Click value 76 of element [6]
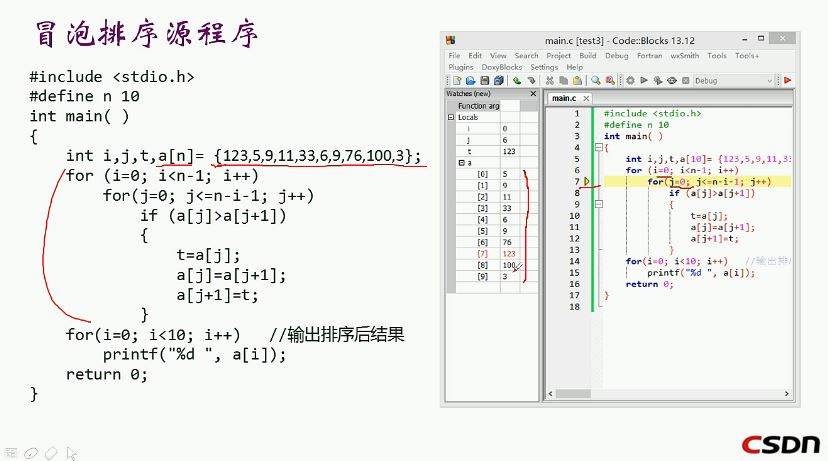 pos(507,242)
